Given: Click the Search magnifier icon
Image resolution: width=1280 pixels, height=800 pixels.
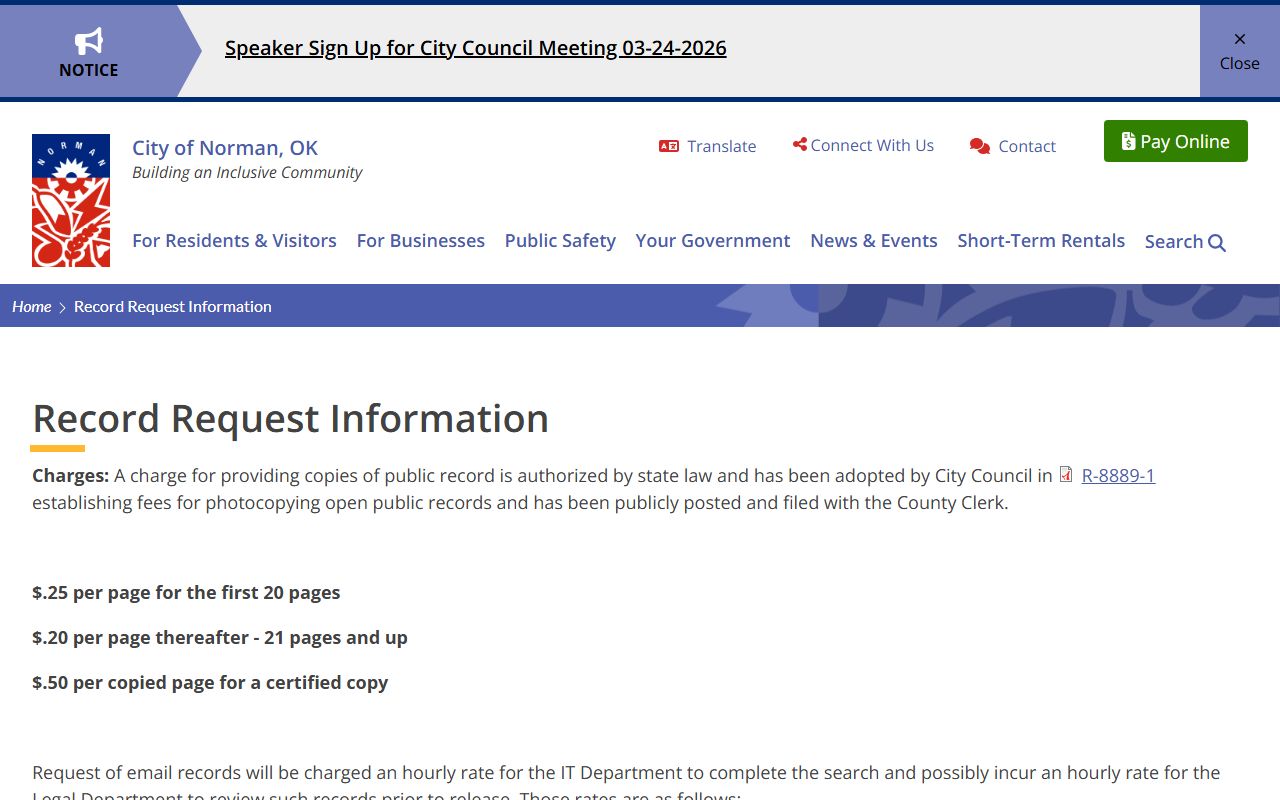Looking at the screenshot, I should (1217, 243).
